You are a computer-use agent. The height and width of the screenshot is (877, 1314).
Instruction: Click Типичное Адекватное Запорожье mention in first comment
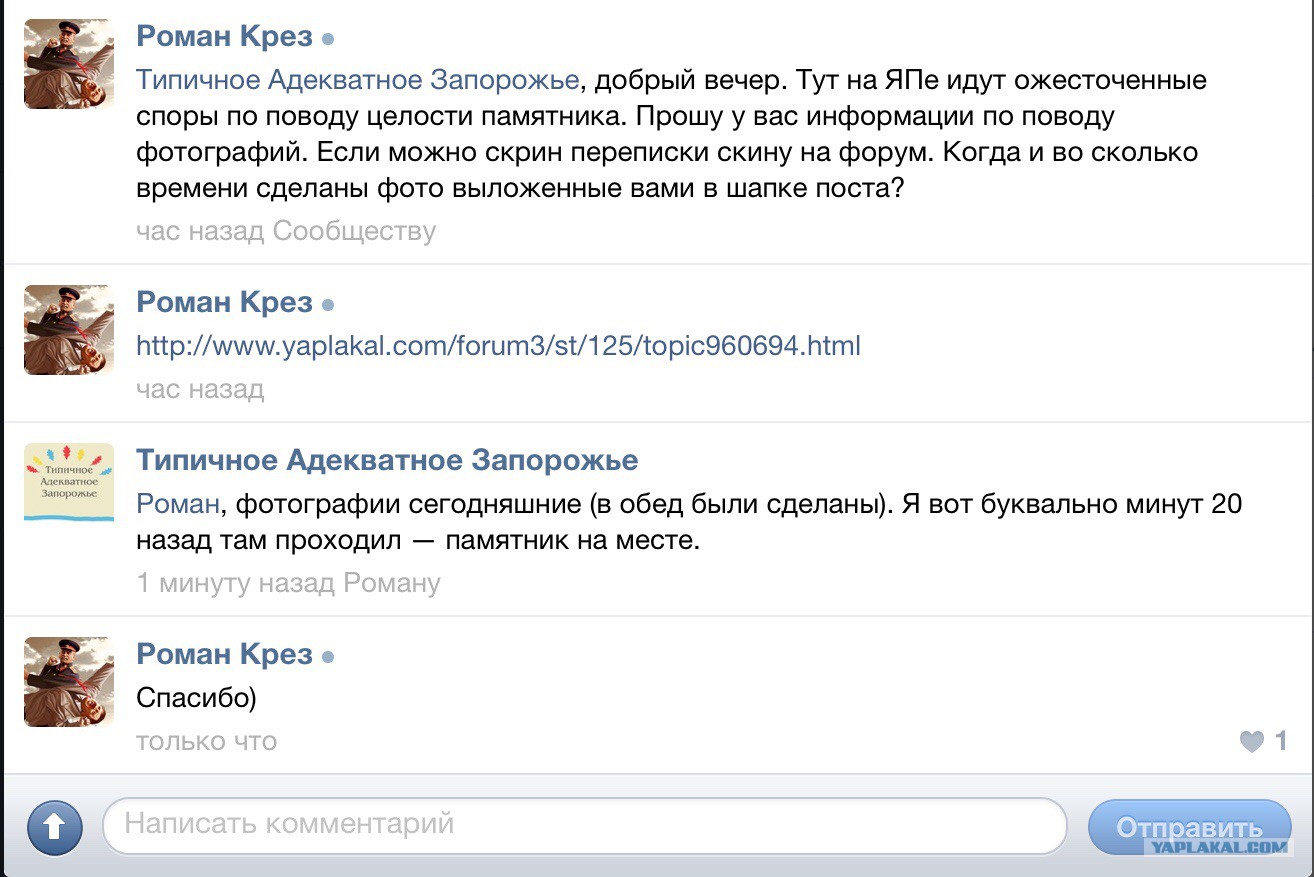coord(357,80)
